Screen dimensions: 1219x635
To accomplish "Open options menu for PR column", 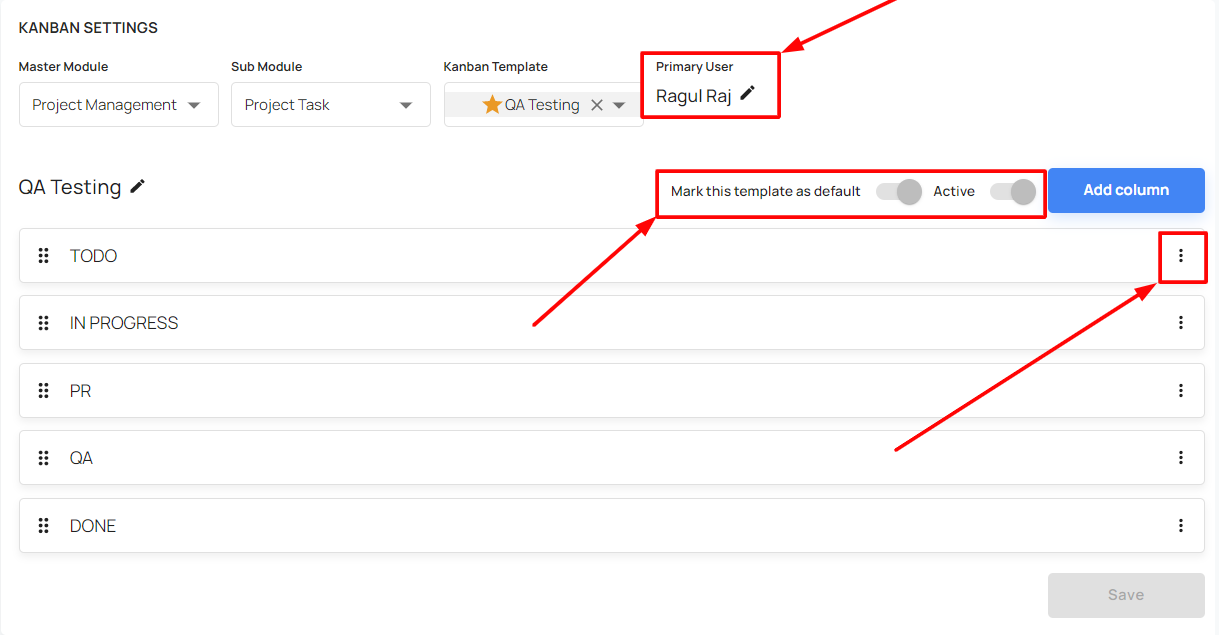I will tap(1181, 391).
